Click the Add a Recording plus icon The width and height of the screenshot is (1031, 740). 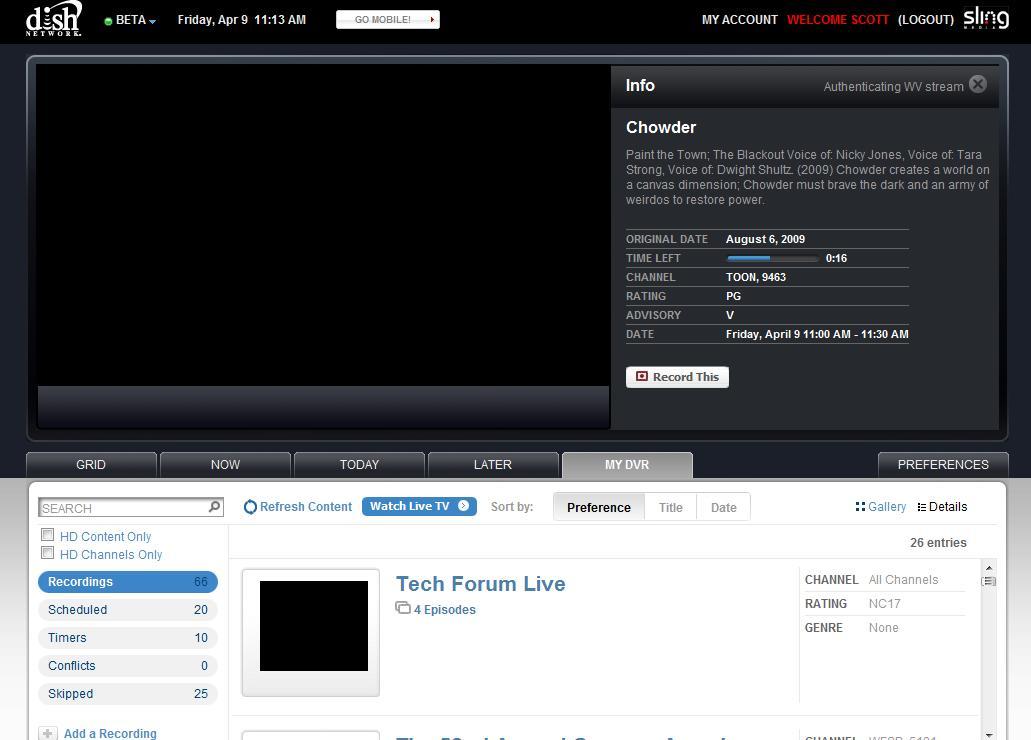click(47, 733)
